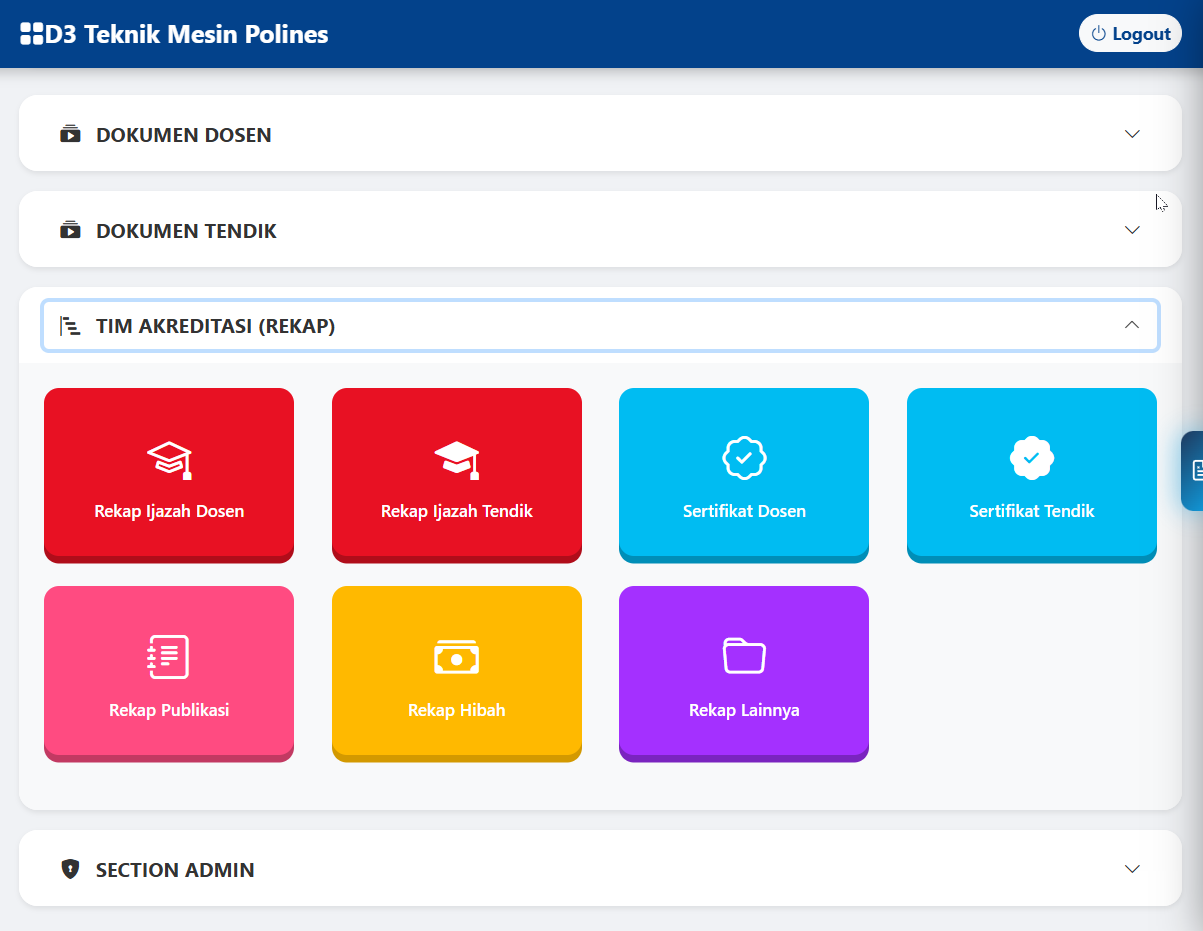Click the notebook list icon on Rekap Publikasi
The width and height of the screenshot is (1203, 931).
168,657
